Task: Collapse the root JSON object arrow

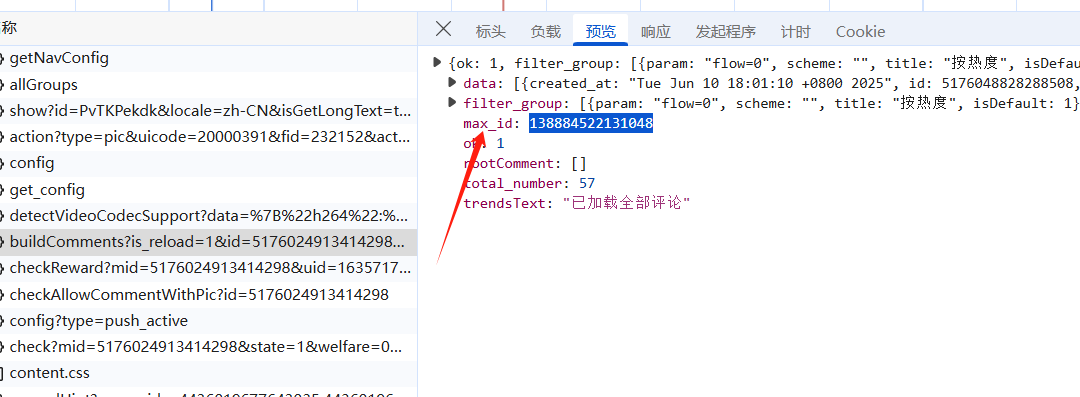Action: (x=437, y=63)
